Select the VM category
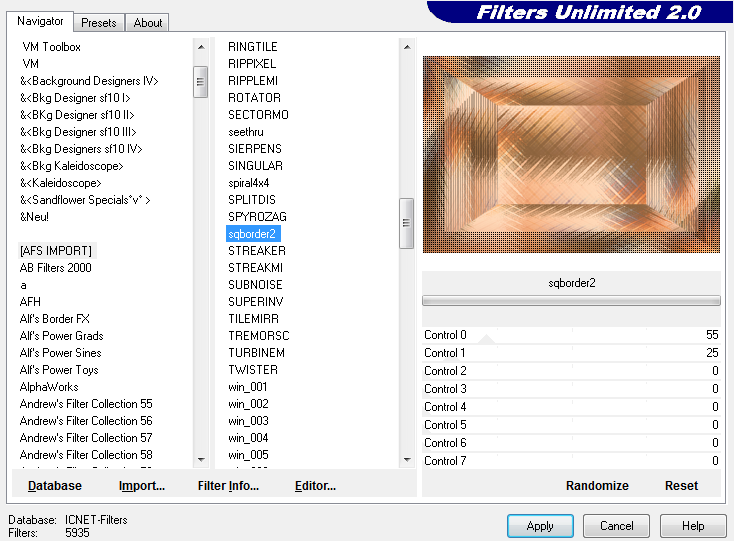734x541 pixels. 31,64
